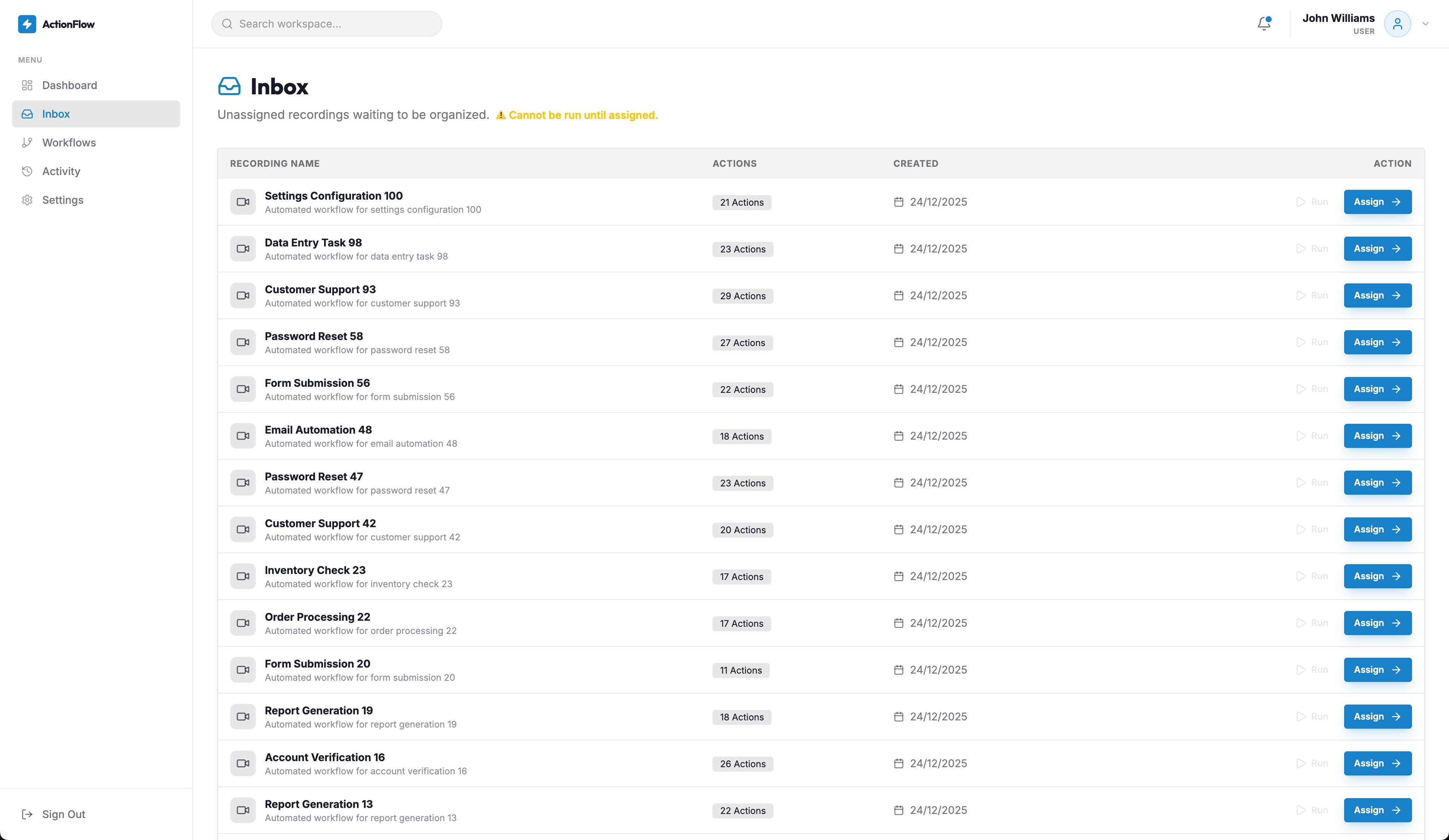This screenshot has height=840, width=1449.
Task: Click the user avatar icon
Action: pos(1398,23)
